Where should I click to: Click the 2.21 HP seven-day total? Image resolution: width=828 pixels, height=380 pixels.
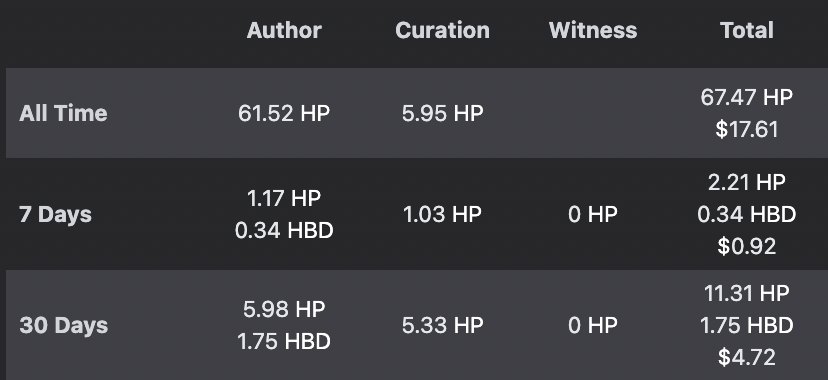[x=747, y=182]
